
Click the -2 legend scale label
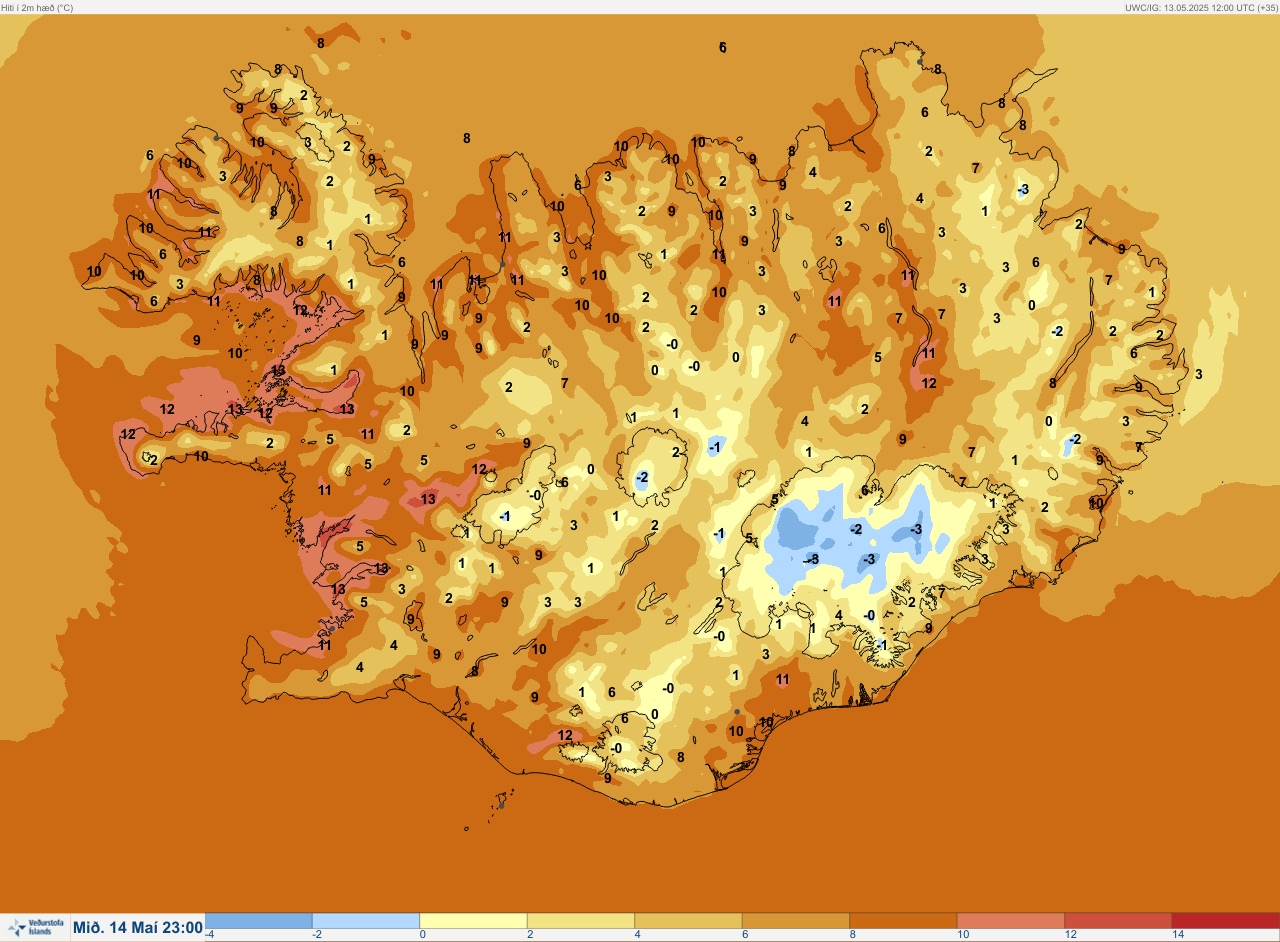[x=316, y=935]
